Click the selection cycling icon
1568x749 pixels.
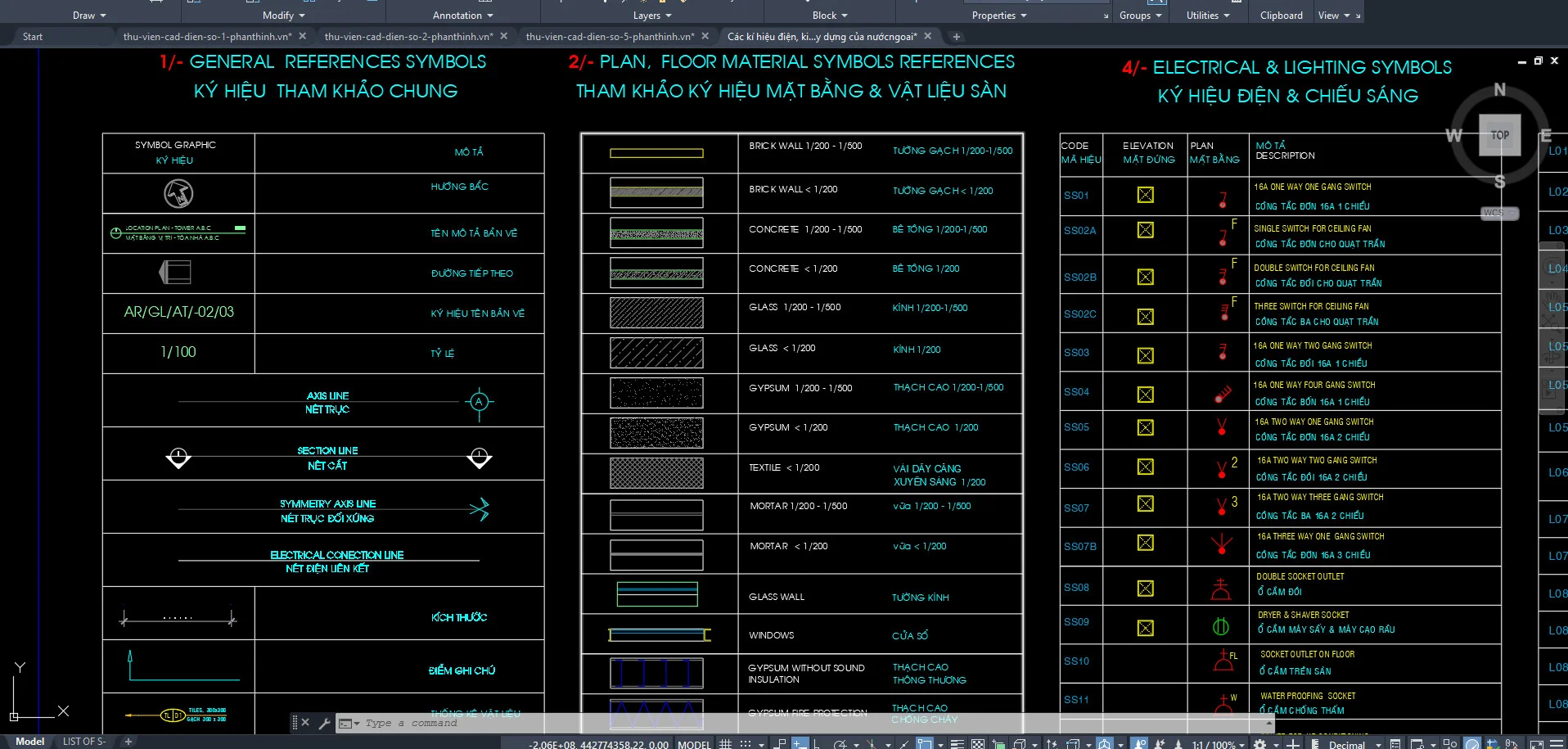pyautogui.click(x=998, y=743)
